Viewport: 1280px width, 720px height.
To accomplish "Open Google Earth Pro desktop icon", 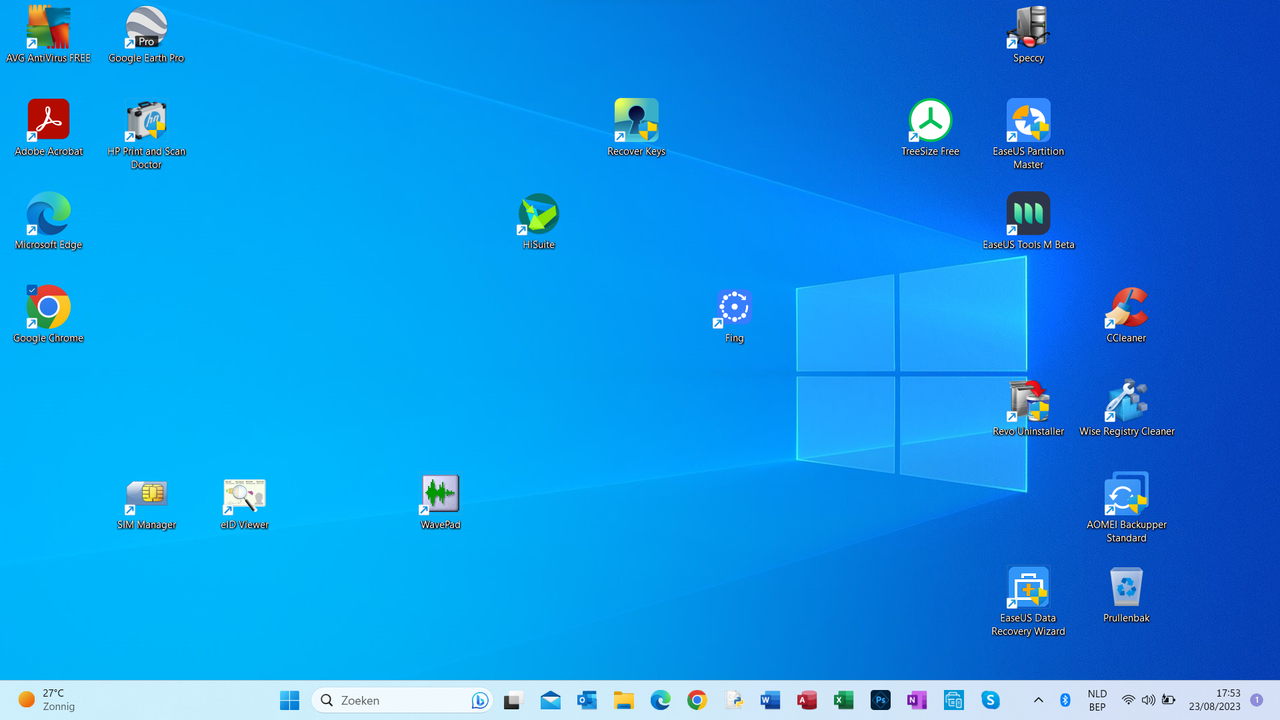I will pos(146,34).
